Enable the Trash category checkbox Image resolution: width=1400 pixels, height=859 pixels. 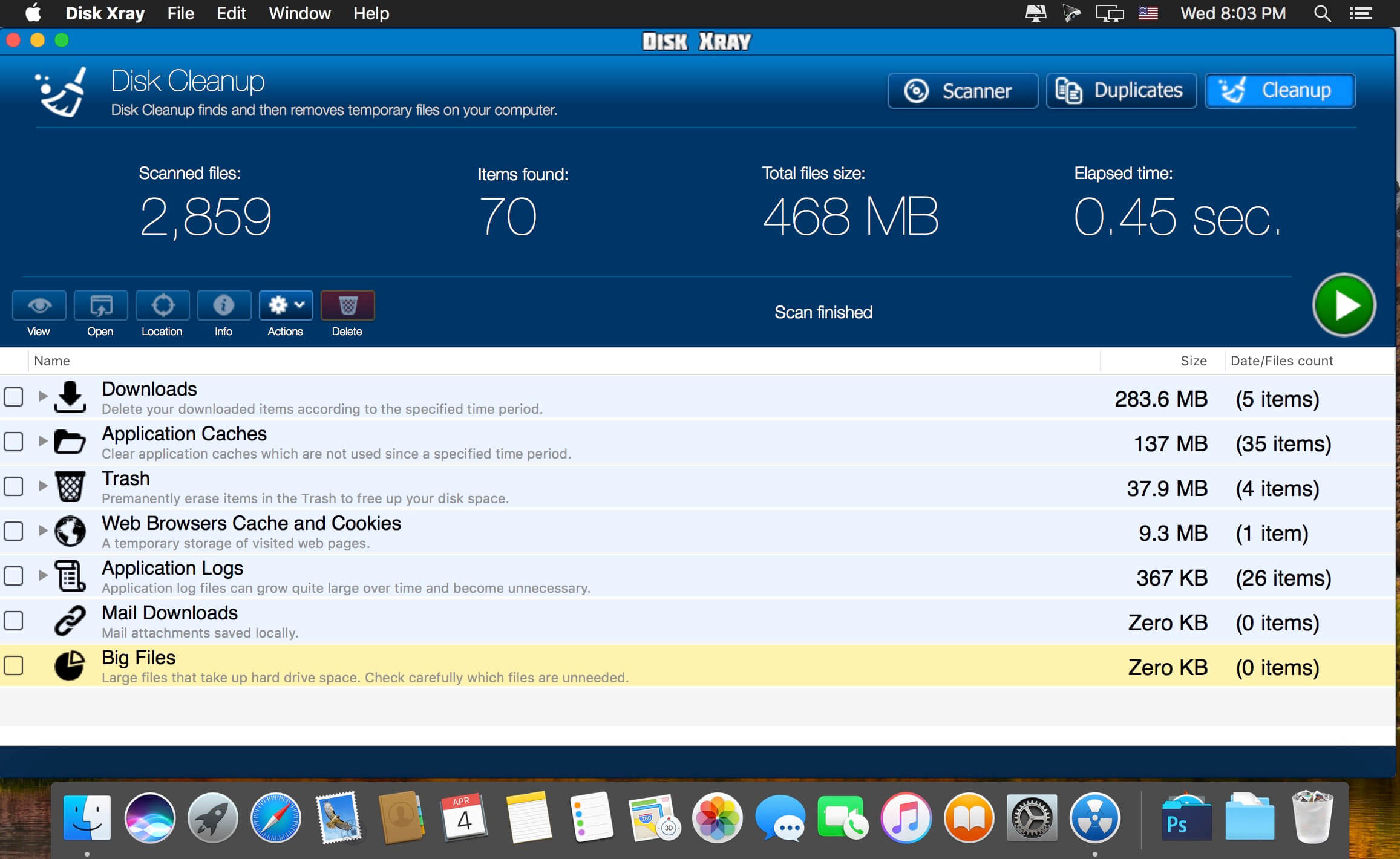pyautogui.click(x=13, y=487)
